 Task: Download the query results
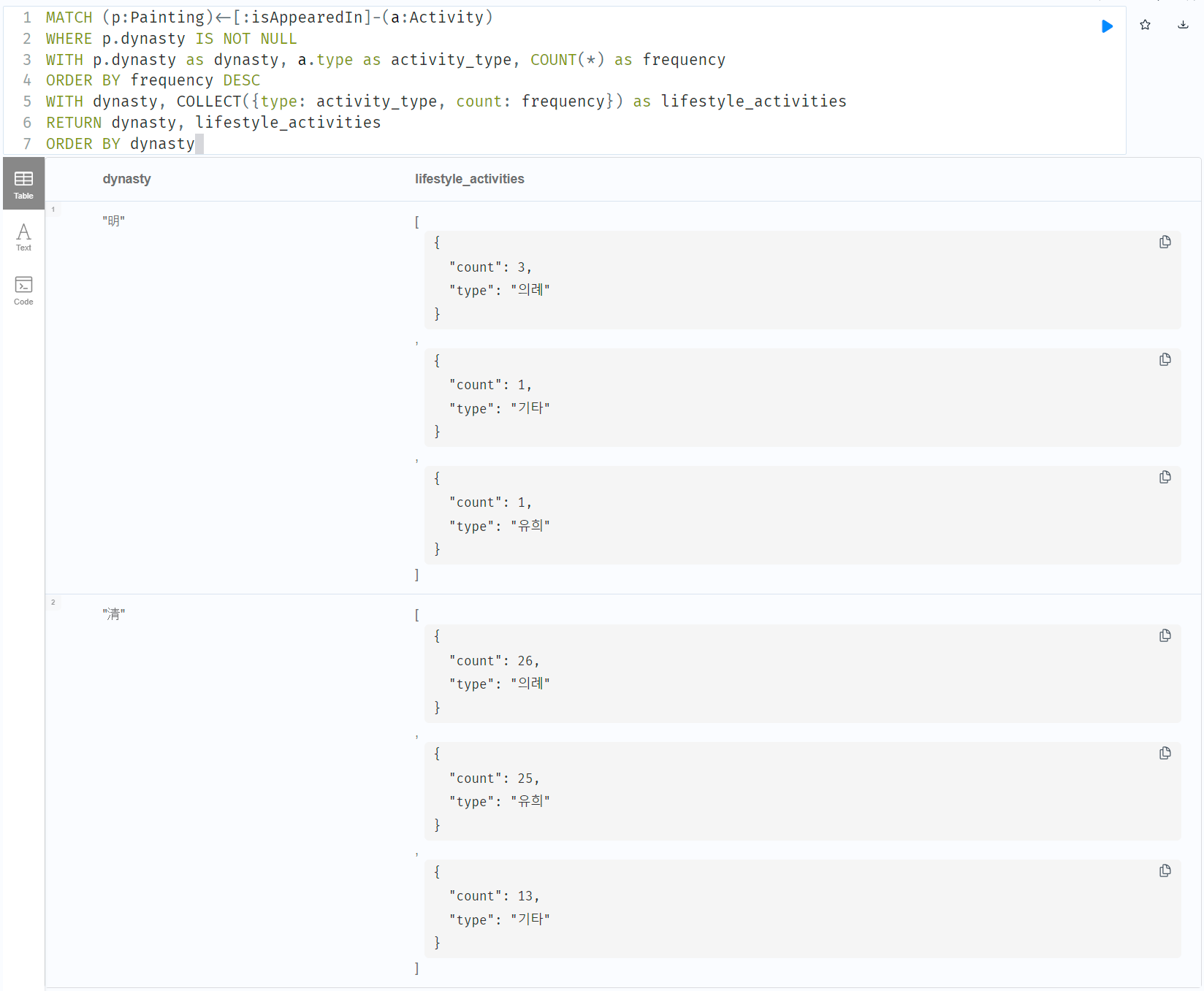tap(1183, 26)
